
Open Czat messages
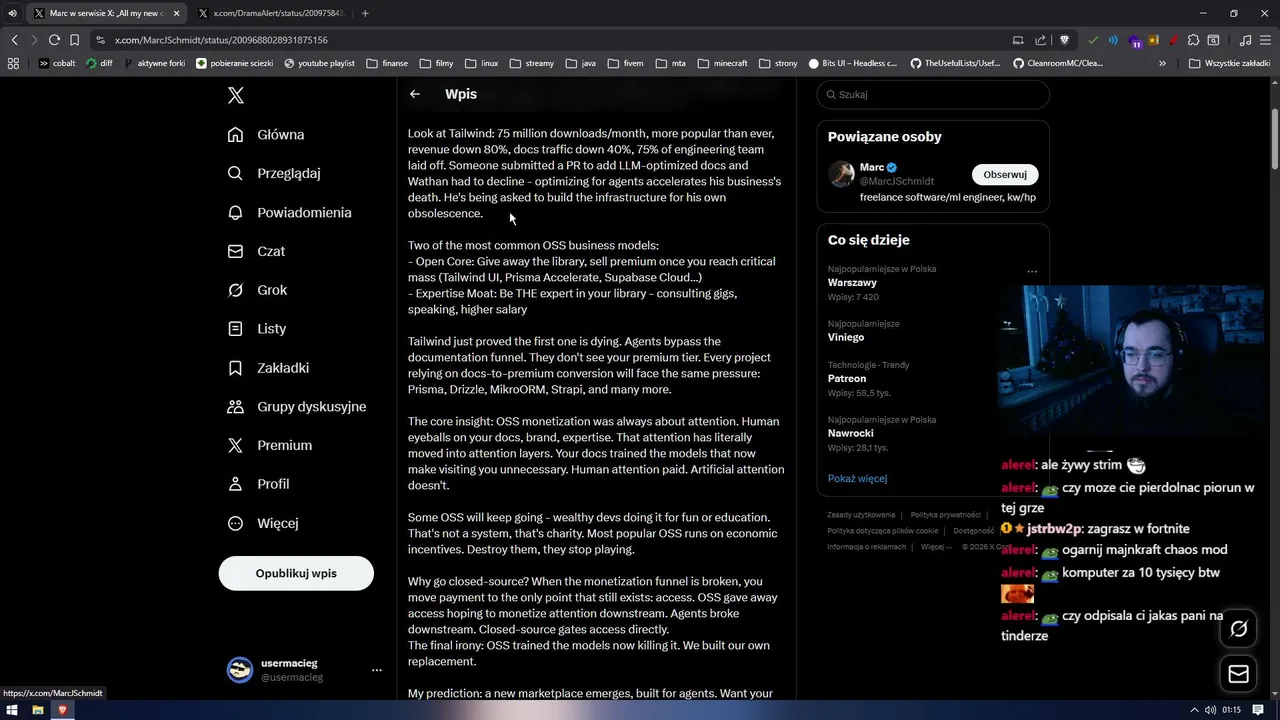[x=256, y=251]
